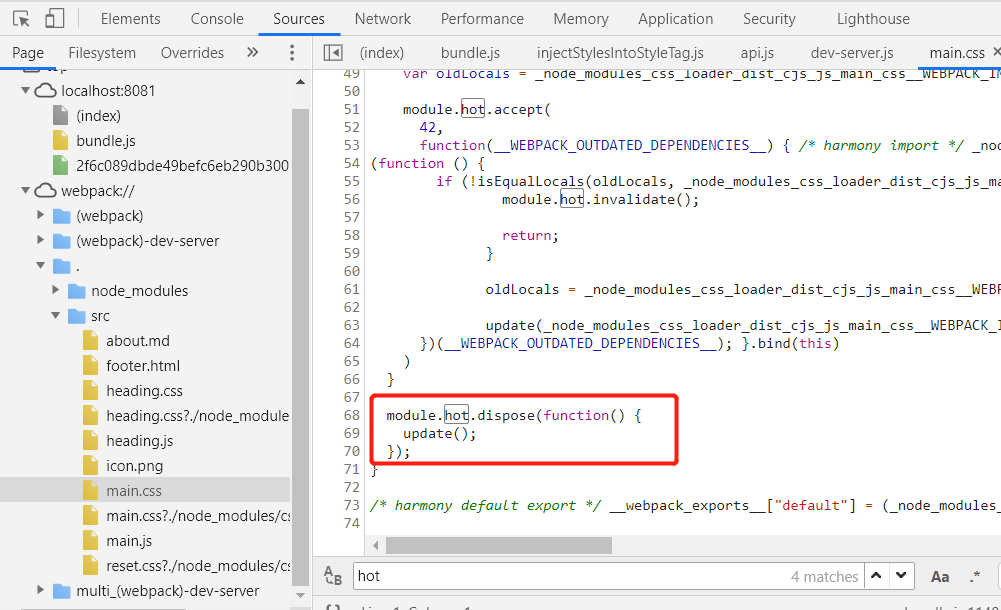Expand the node_modules folder

pos(56,290)
